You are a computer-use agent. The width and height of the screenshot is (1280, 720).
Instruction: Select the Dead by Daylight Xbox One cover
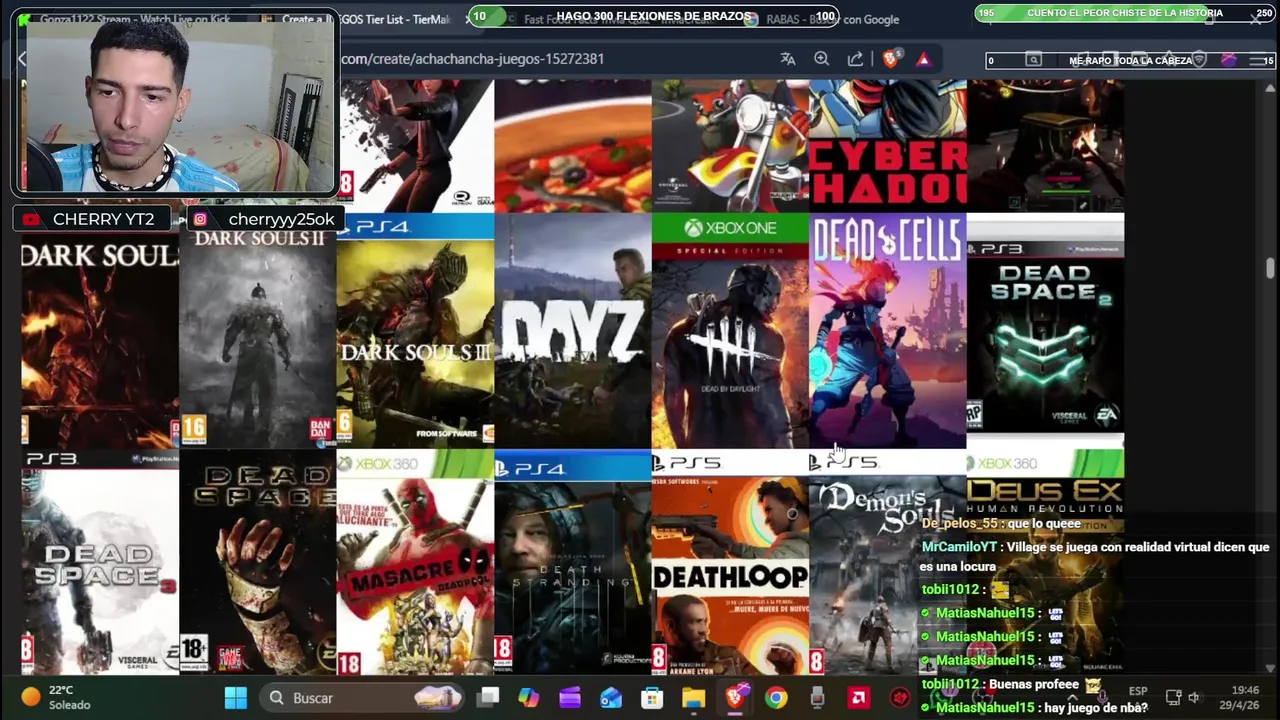[x=730, y=331]
